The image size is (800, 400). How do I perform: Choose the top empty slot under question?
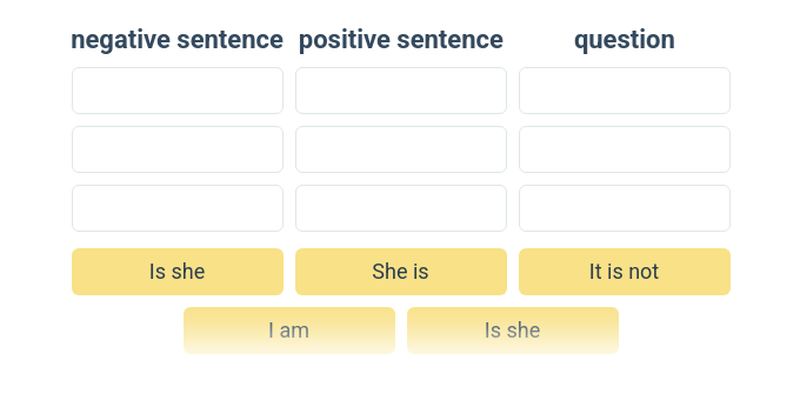pyautogui.click(x=624, y=91)
